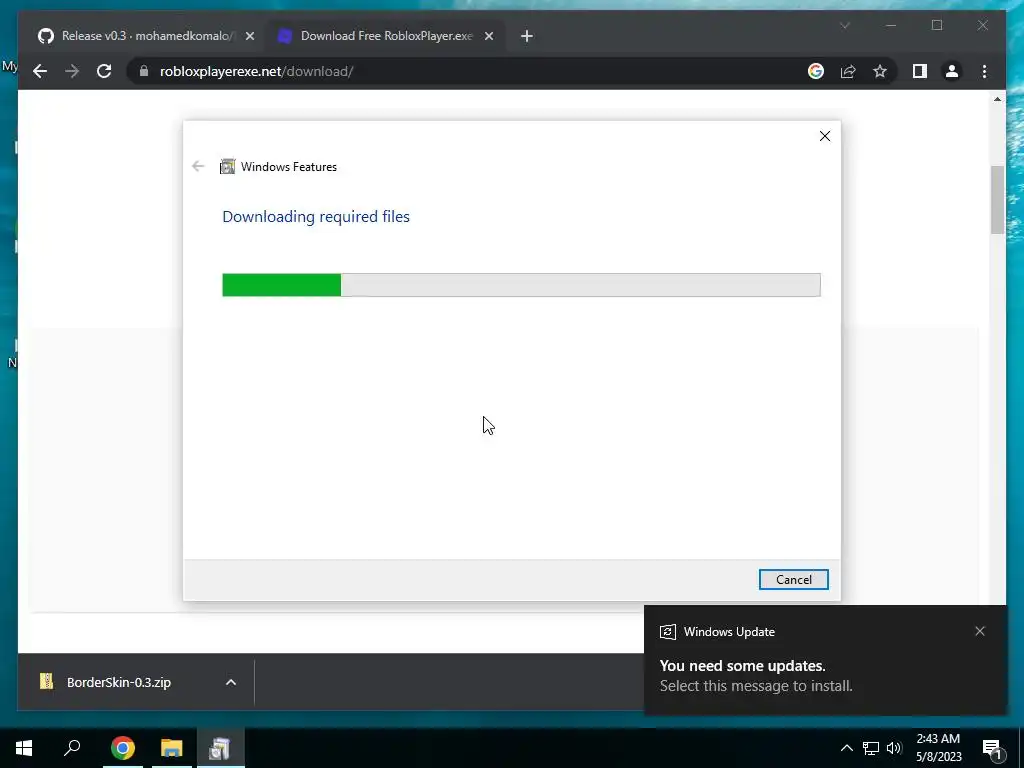Viewport: 1024px width, 768px height.
Task: Cancel the Windows Features download
Action: tap(793, 579)
